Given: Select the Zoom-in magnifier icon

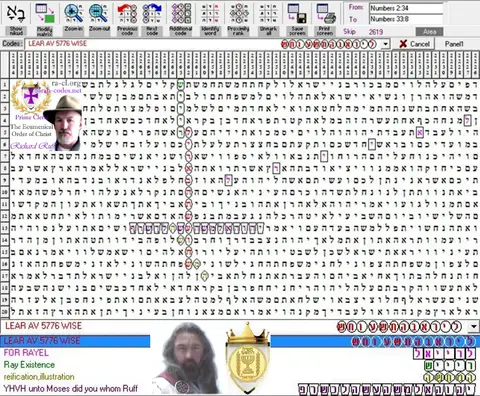Looking at the screenshot, I should (73, 13).
